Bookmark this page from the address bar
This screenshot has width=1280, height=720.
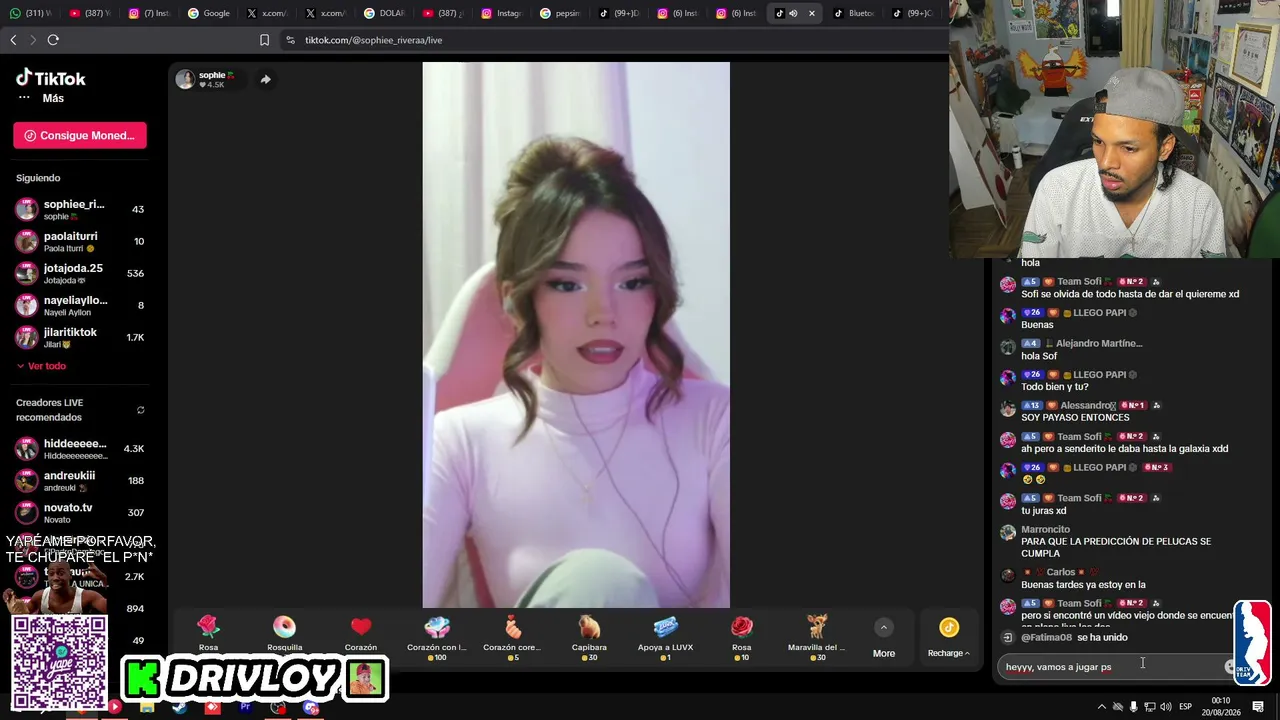tap(264, 40)
